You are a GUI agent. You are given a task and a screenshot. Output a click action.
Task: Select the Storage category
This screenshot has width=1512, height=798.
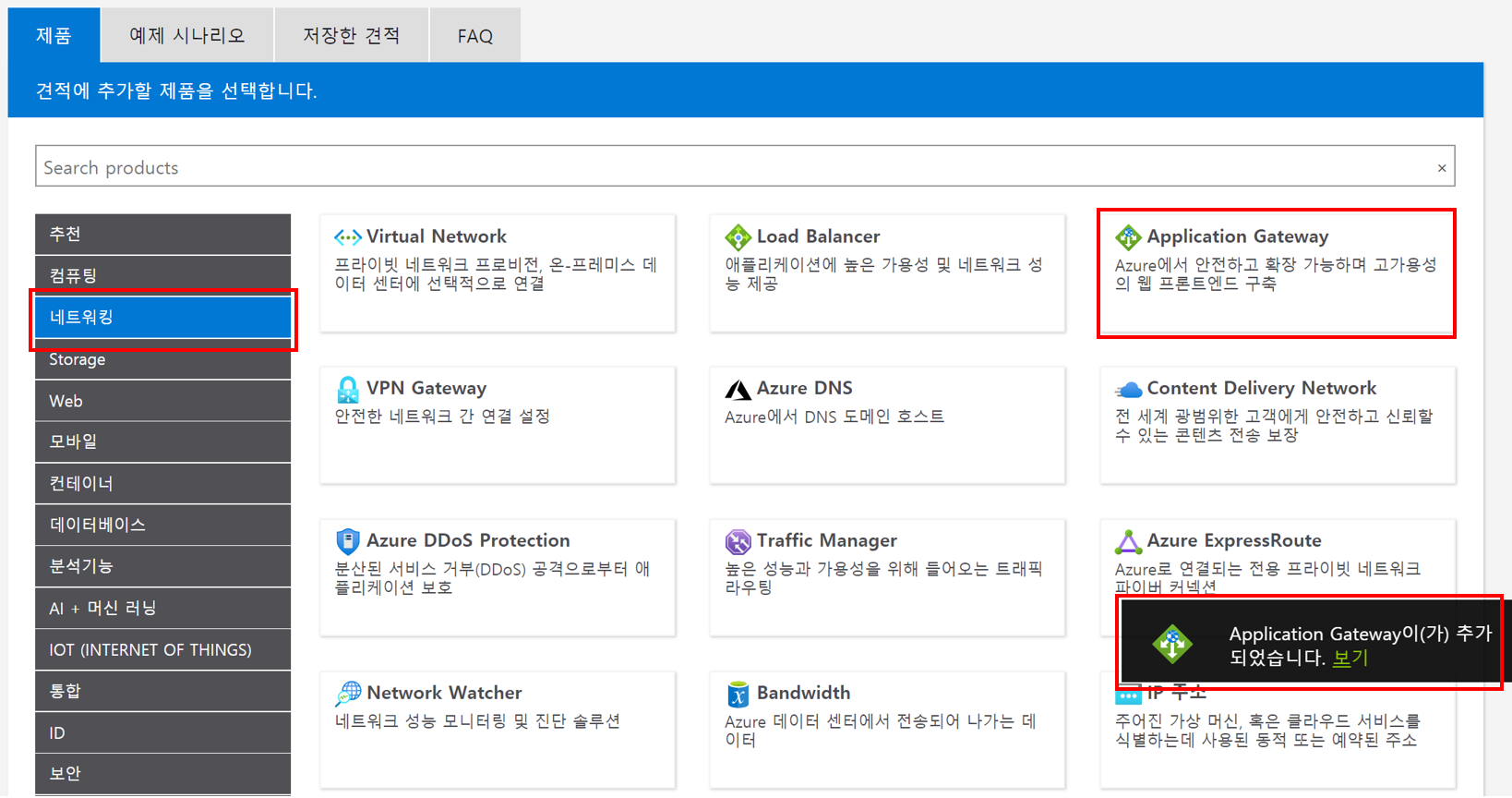[162, 359]
